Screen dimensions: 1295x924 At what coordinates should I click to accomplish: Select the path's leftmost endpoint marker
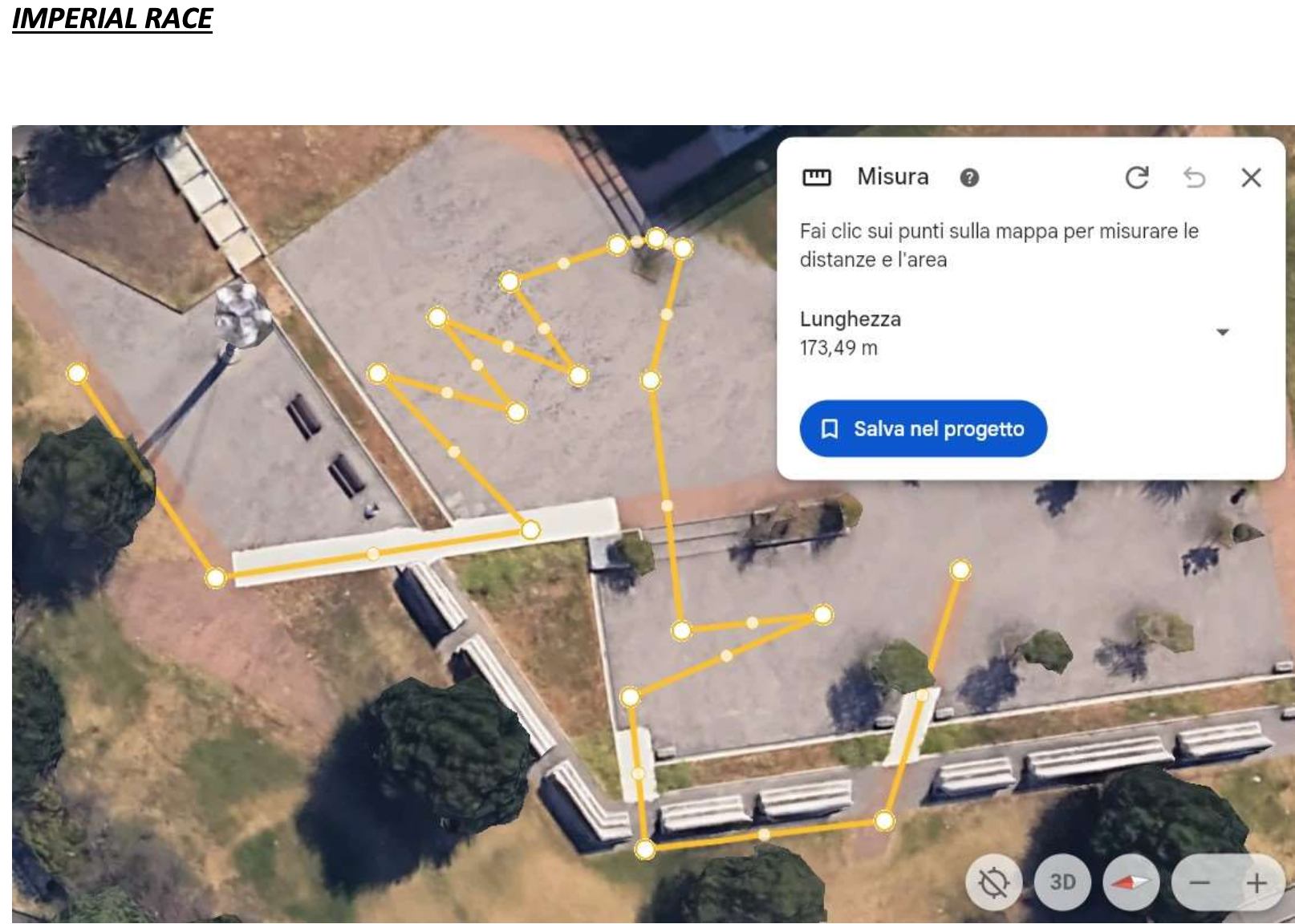77,373
